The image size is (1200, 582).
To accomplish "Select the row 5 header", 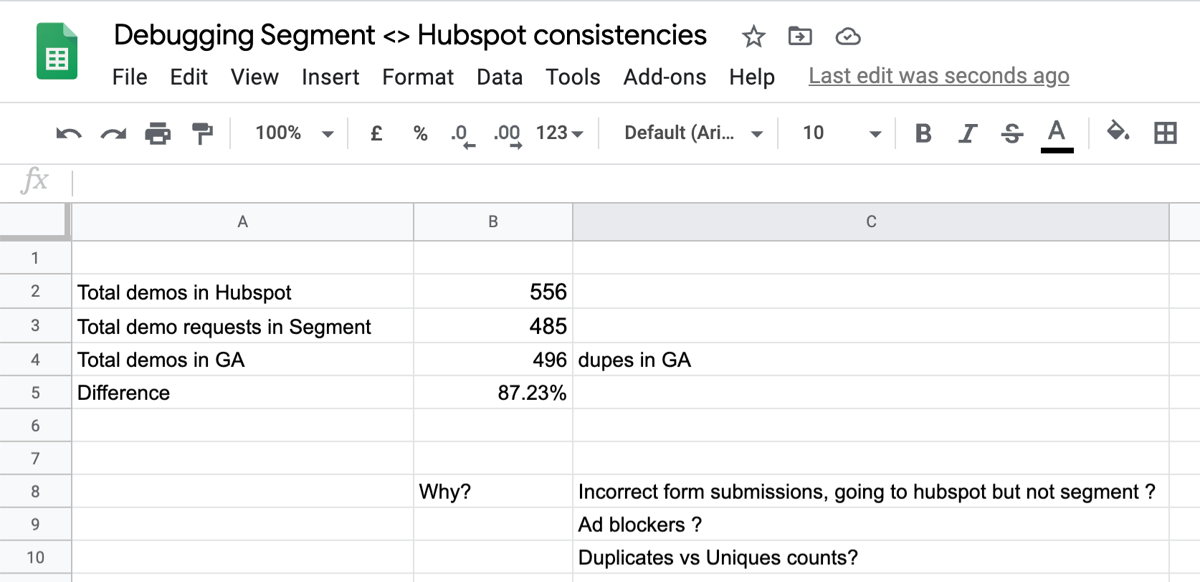I will pyautogui.click(x=35, y=392).
